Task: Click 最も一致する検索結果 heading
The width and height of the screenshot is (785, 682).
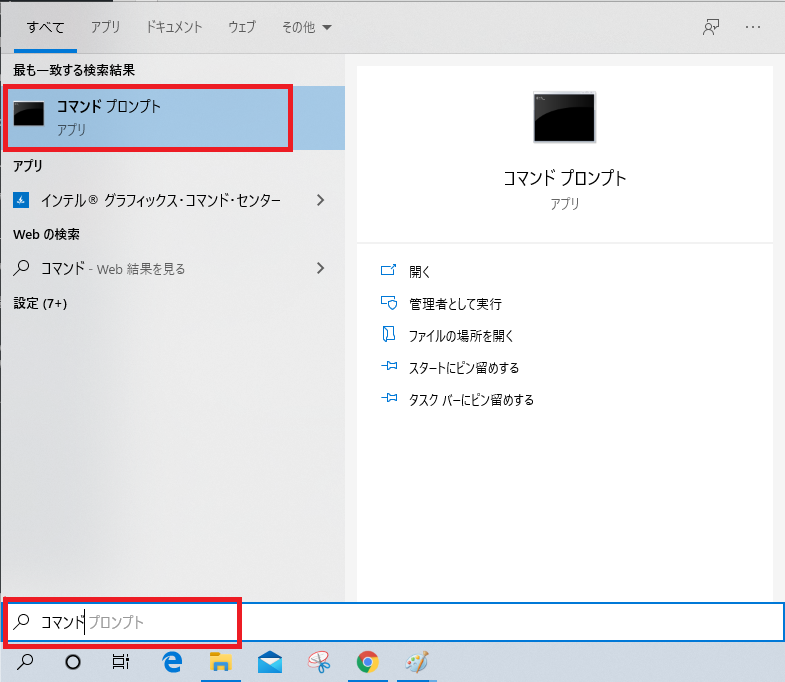Action: click(x=74, y=70)
